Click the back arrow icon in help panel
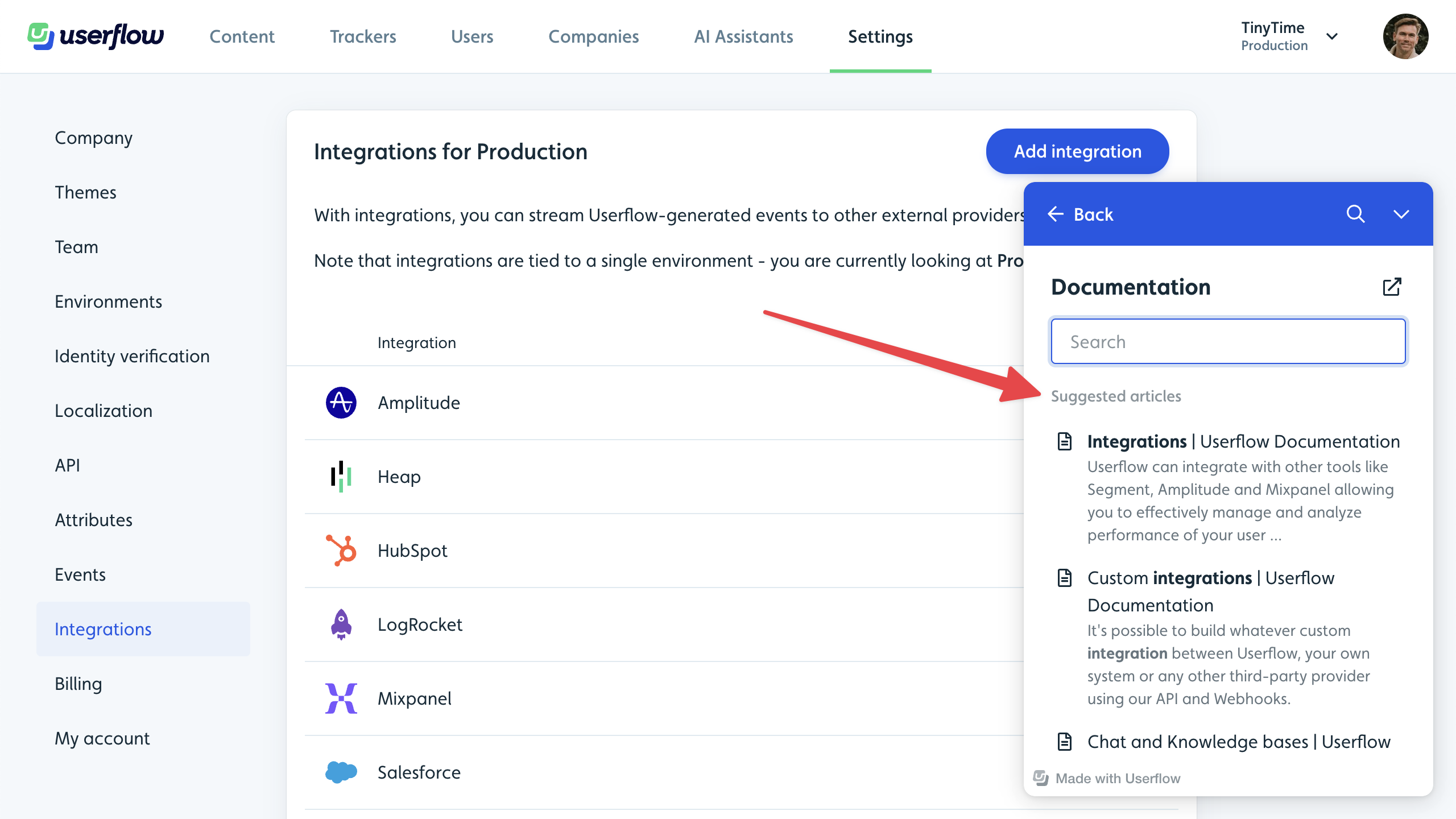This screenshot has height=819, width=1456. pyautogui.click(x=1056, y=214)
